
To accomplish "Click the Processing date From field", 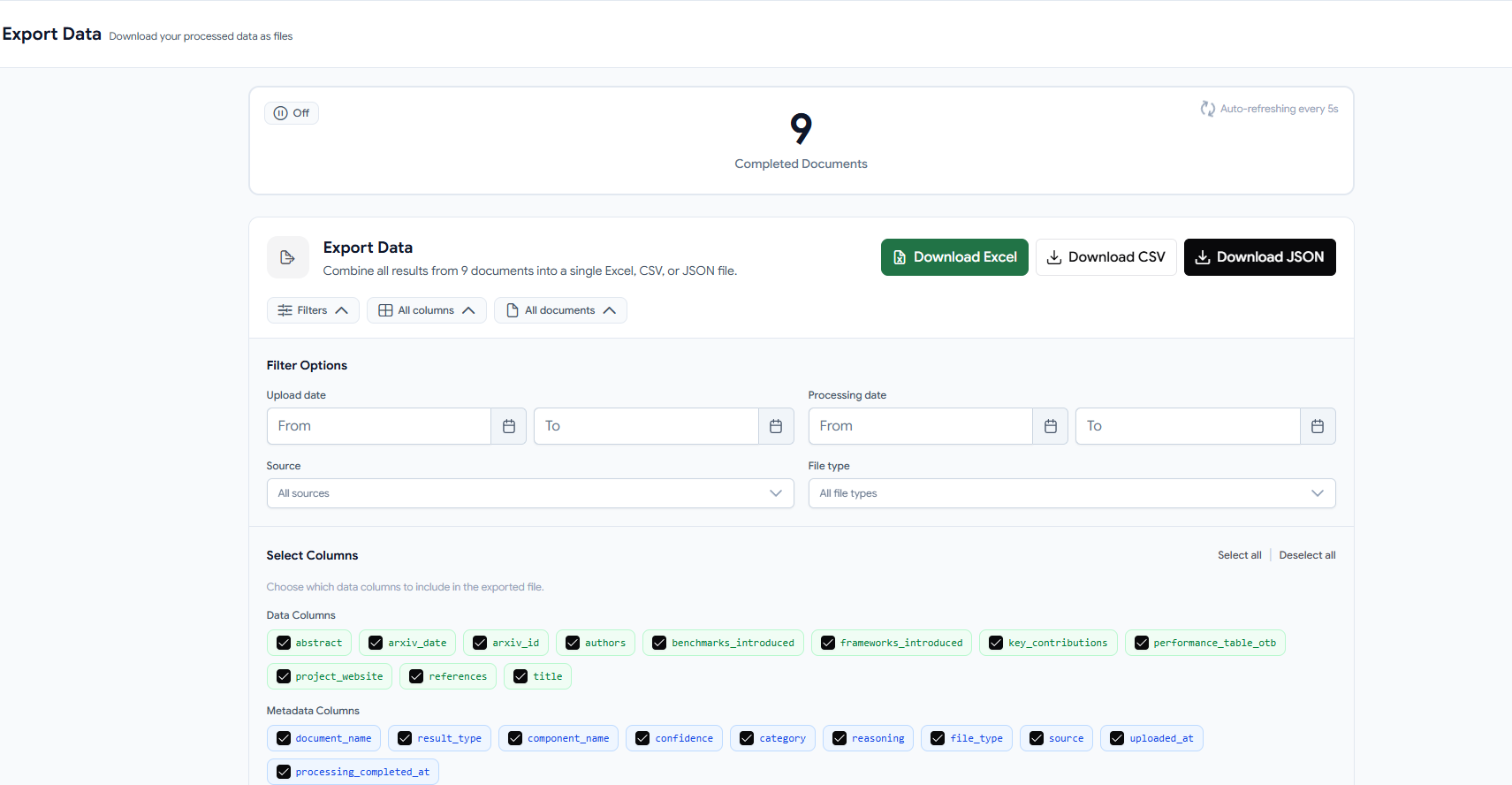I will (x=921, y=426).
